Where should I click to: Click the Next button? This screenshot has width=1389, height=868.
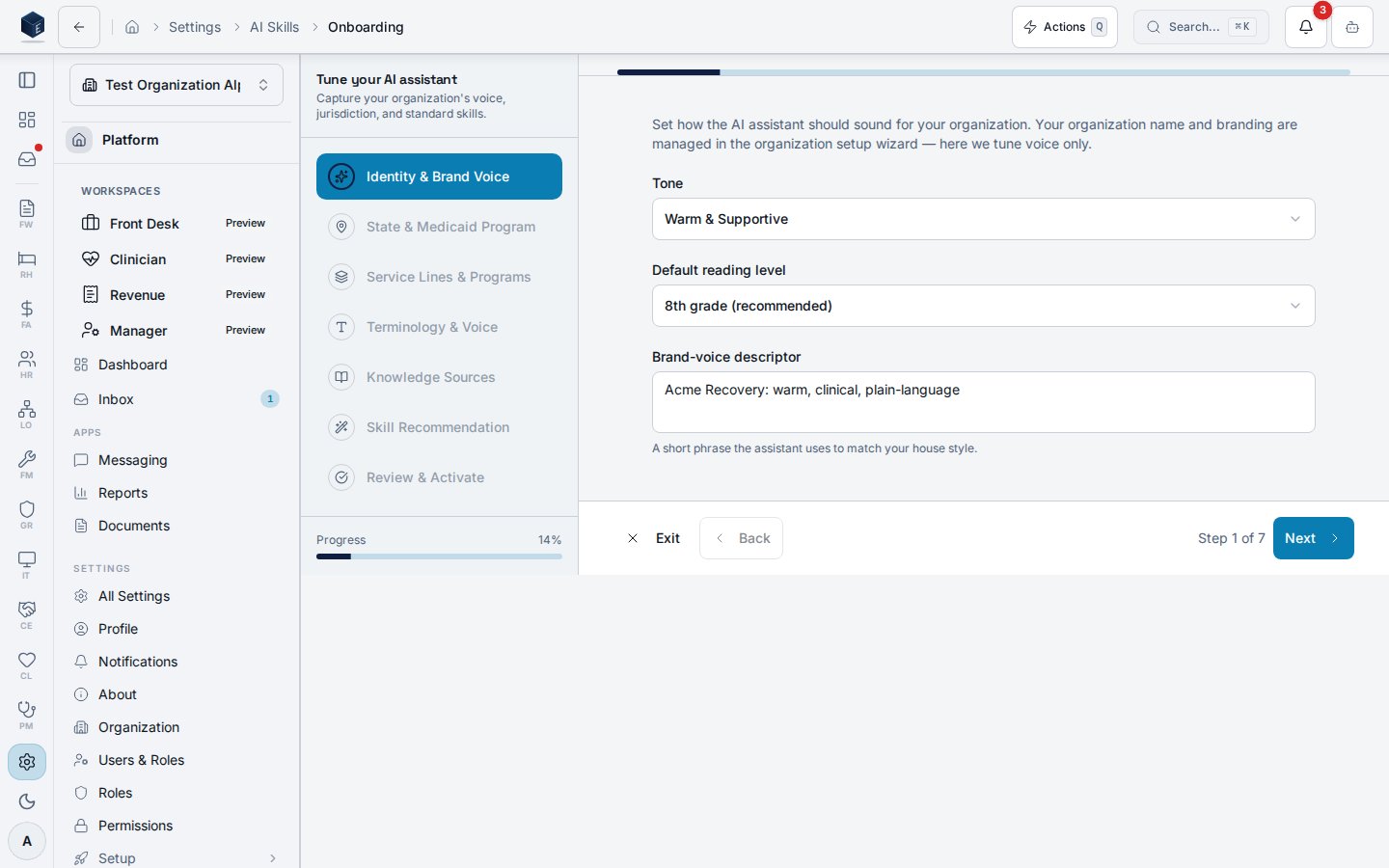[x=1313, y=538]
